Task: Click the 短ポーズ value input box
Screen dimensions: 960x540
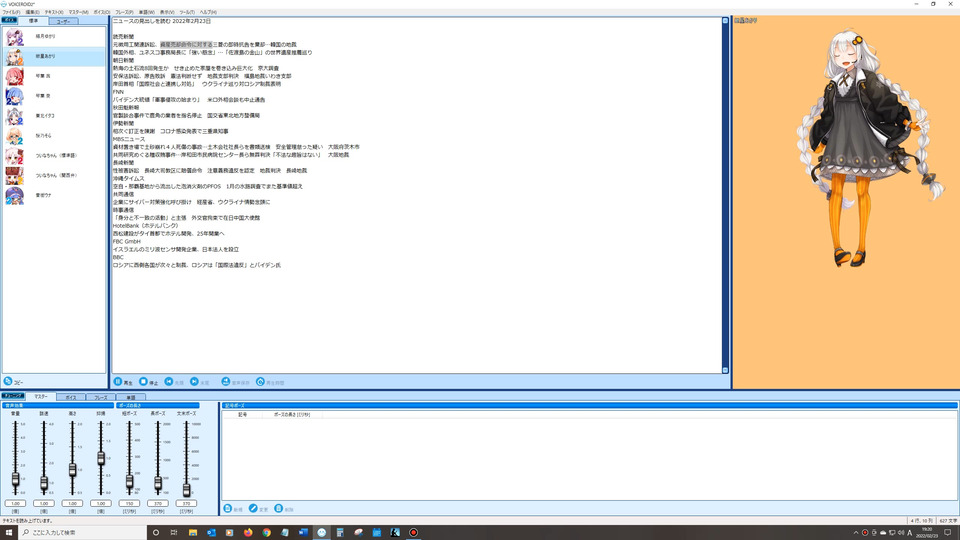Action: pyautogui.click(x=129, y=503)
